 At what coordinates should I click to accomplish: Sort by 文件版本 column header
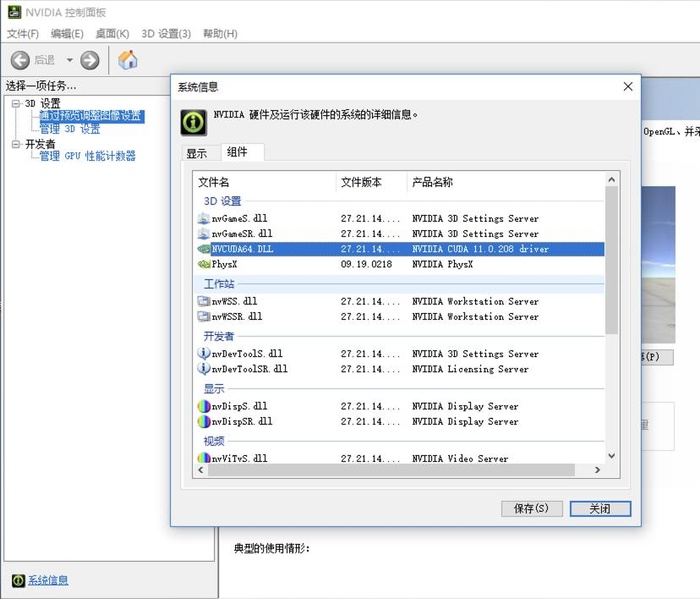(371, 182)
